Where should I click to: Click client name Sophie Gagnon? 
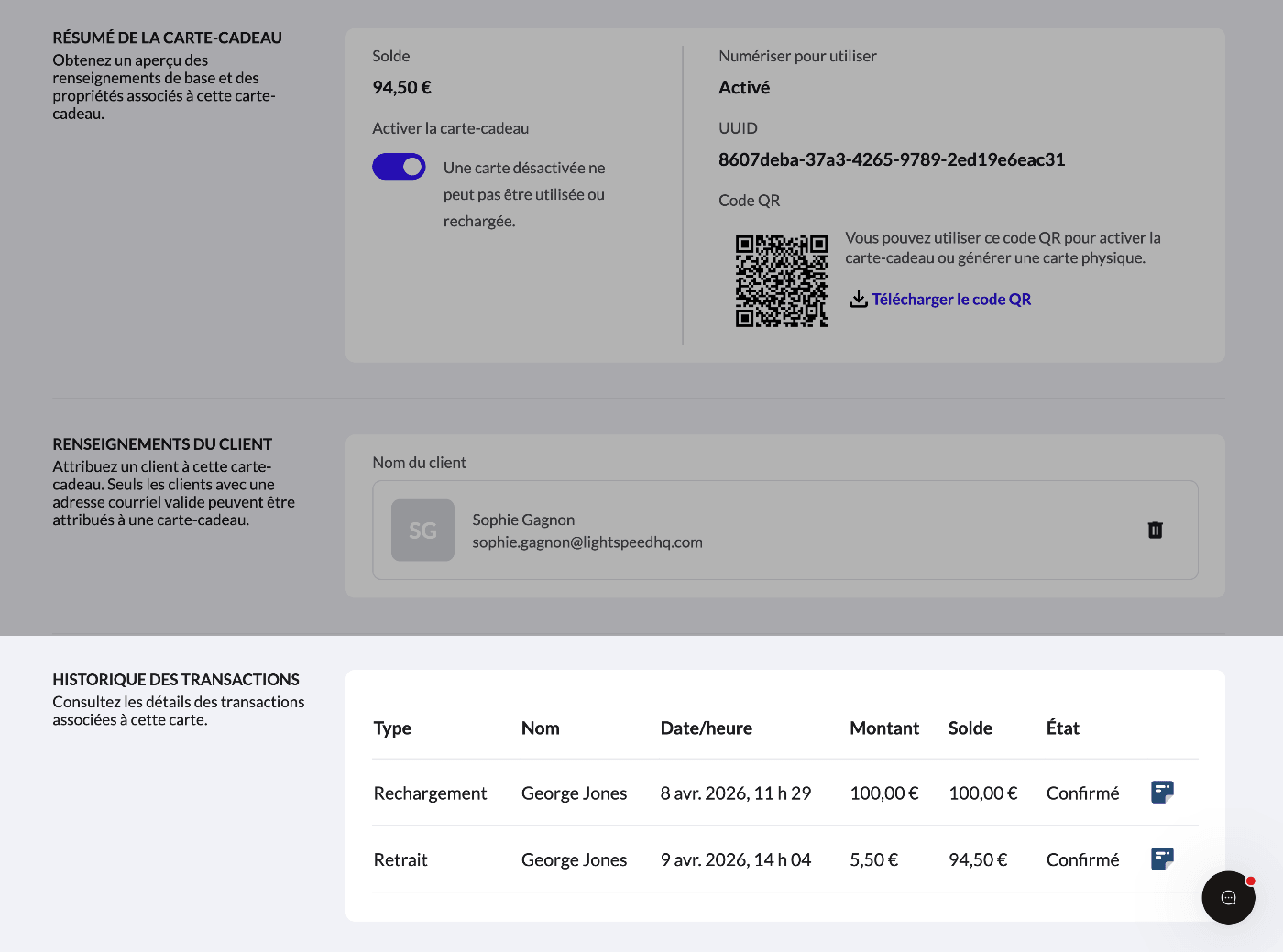[x=523, y=520]
